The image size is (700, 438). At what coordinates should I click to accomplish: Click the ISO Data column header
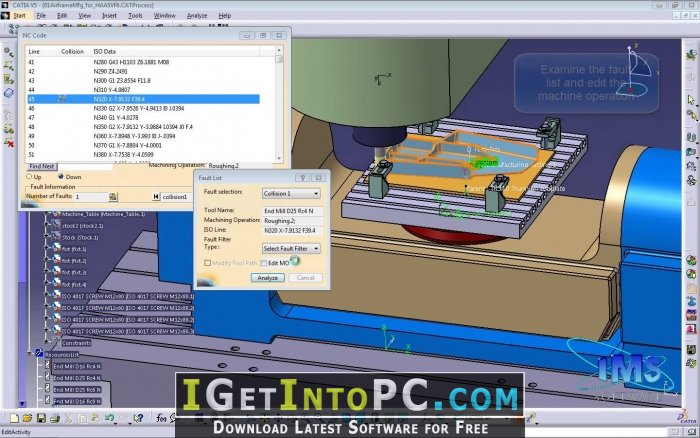click(104, 51)
